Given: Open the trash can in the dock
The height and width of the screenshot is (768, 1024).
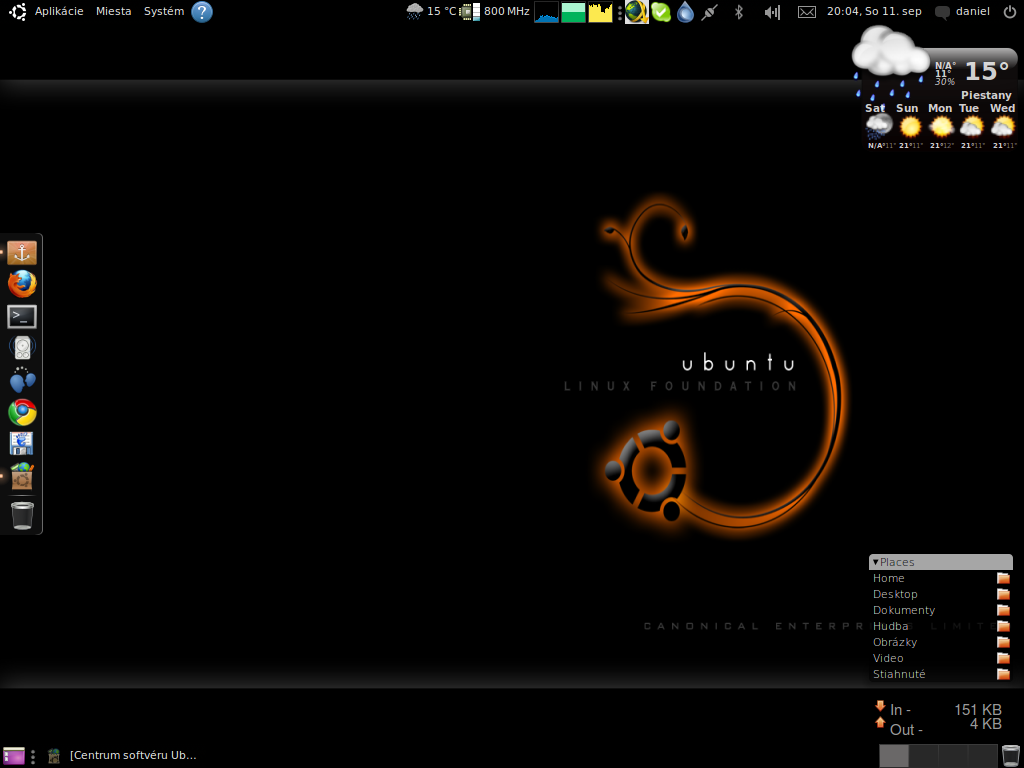Looking at the screenshot, I should pos(22,515).
